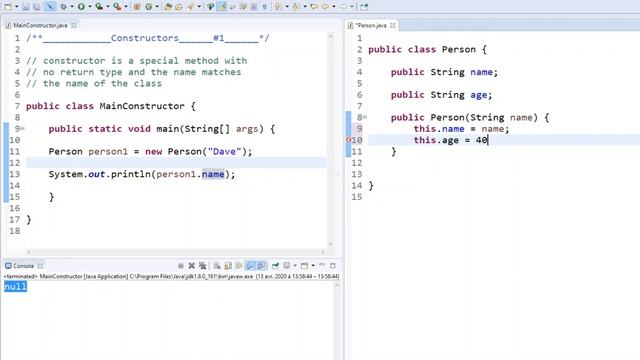Click the New Java Package icon

(x=137, y=7)
